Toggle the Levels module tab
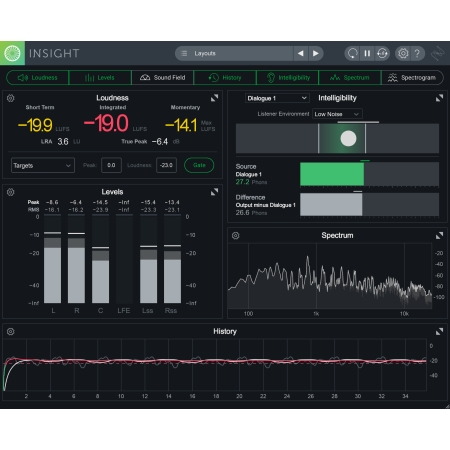The image size is (450, 450). [100, 78]
